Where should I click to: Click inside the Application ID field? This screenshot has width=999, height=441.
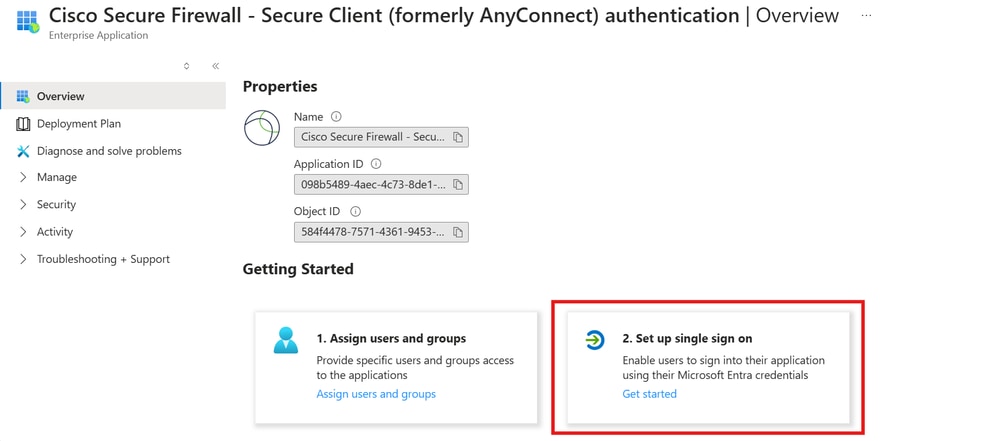(381, 184)
